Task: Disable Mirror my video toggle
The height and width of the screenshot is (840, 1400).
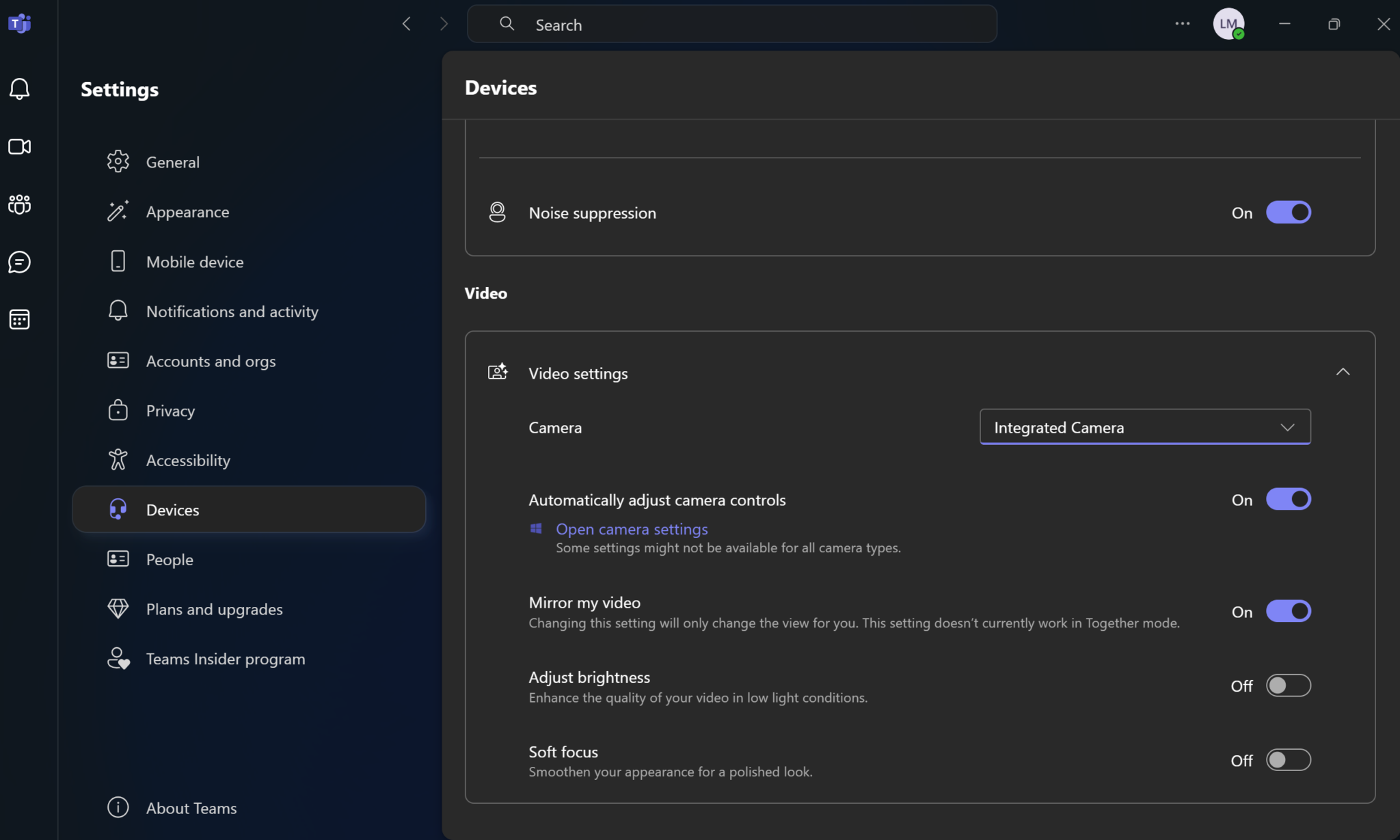Action: (1288, 612)
